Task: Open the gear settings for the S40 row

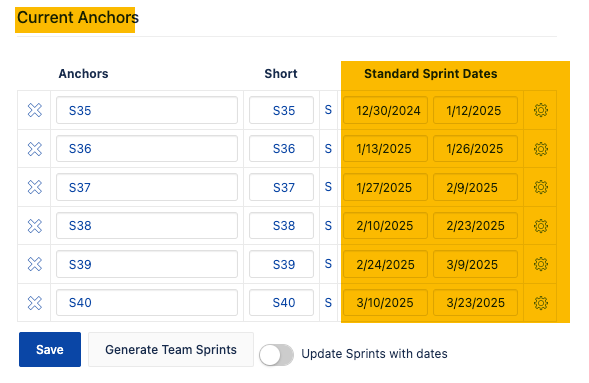Action: [541, 303]
